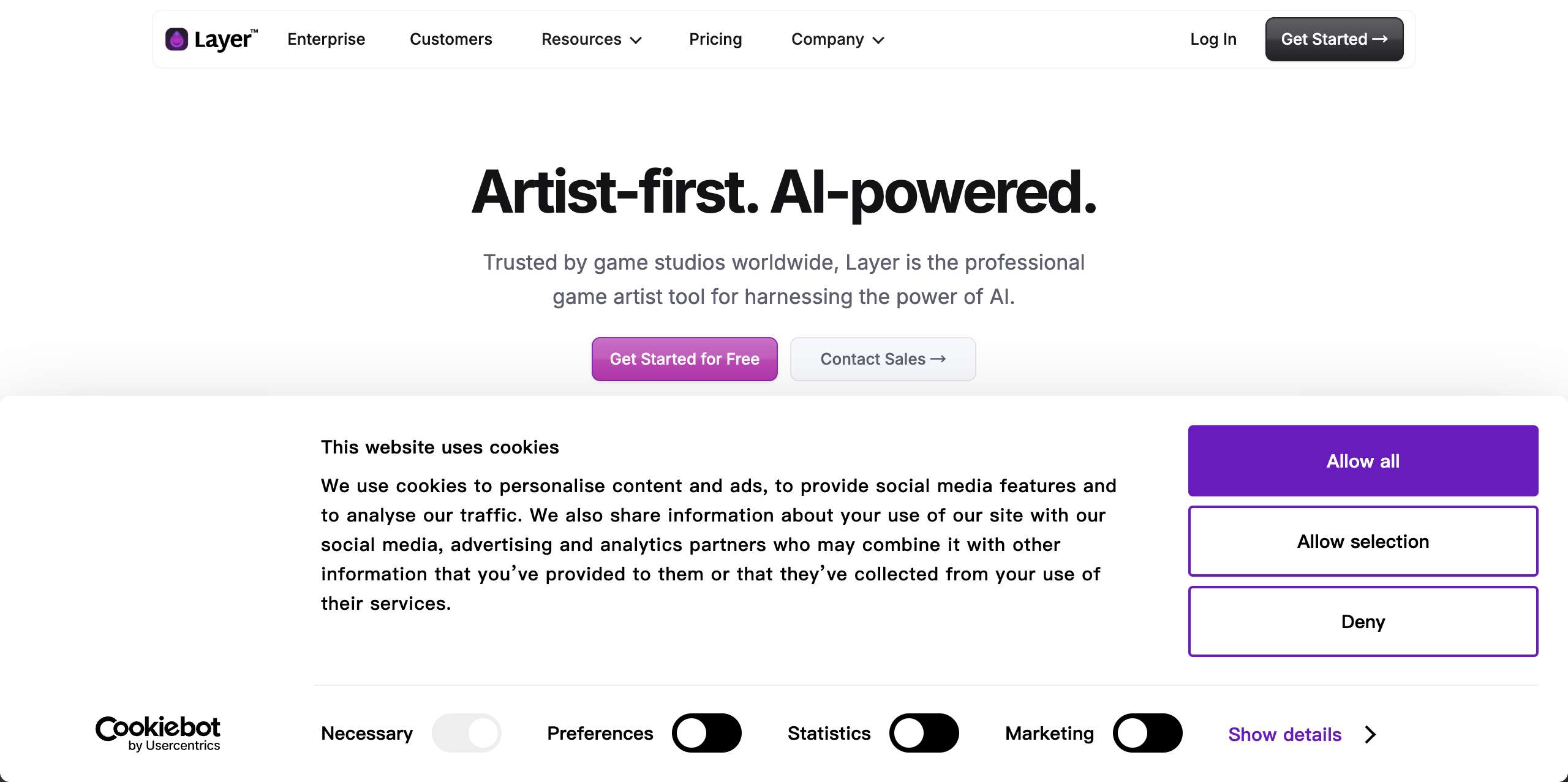Enable the Statistics cookies toggle
This screenshot has height=782, width=1568.
(925, 733)
